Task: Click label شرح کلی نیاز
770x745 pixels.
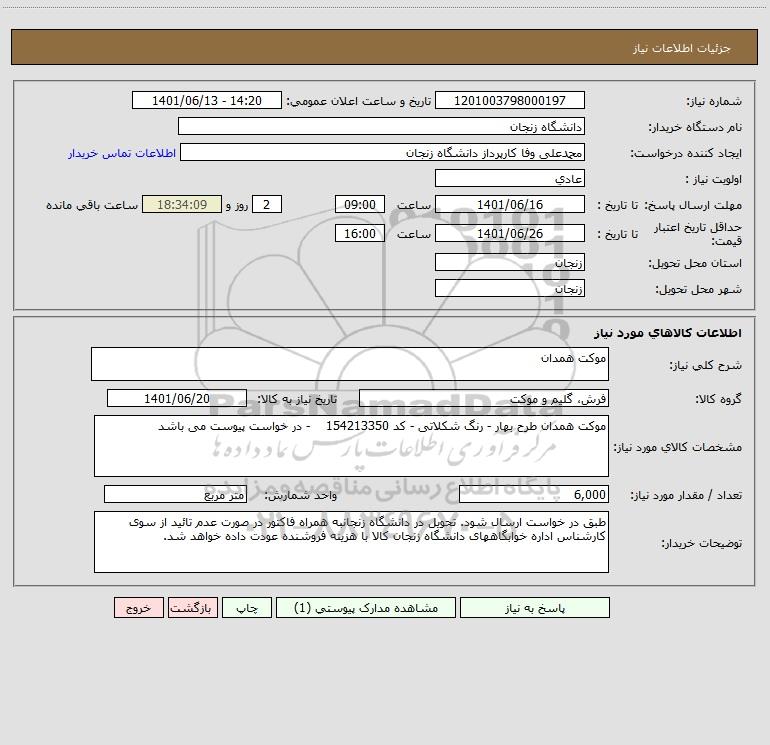Action: pos(706,365)
